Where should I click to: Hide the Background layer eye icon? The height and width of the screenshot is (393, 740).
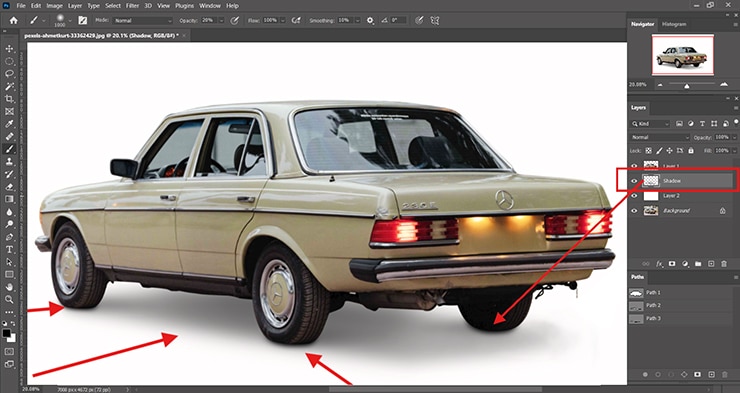click(634, 211)
